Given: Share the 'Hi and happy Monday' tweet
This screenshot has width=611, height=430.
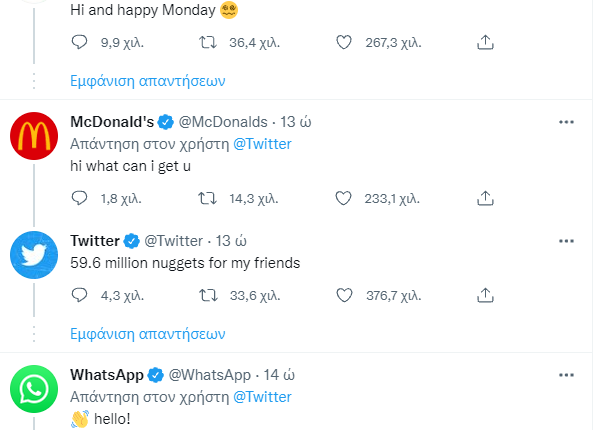Looking at the screenshot, I should [x=485, y=42].
